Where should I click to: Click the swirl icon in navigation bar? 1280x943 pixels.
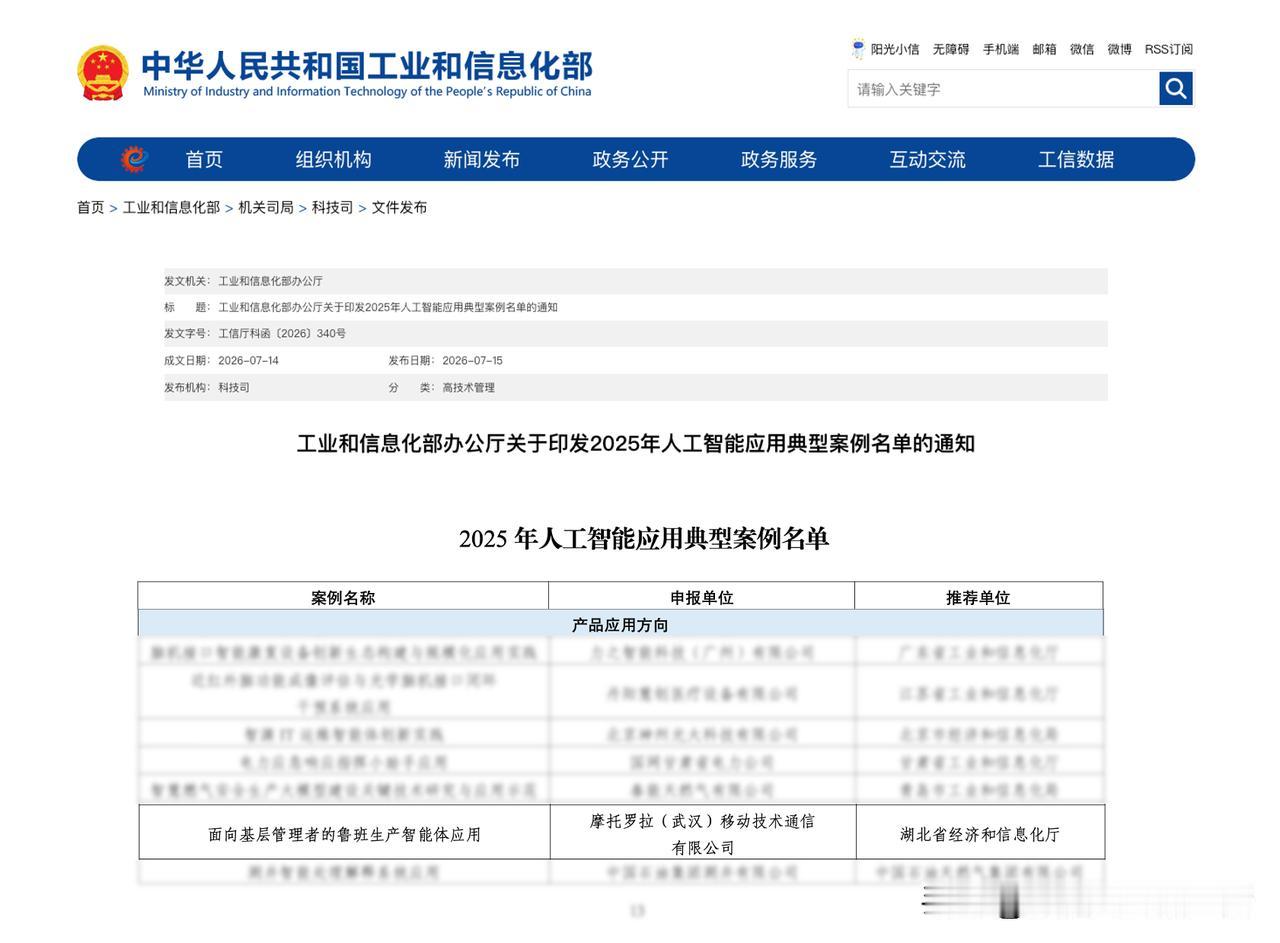134,159
